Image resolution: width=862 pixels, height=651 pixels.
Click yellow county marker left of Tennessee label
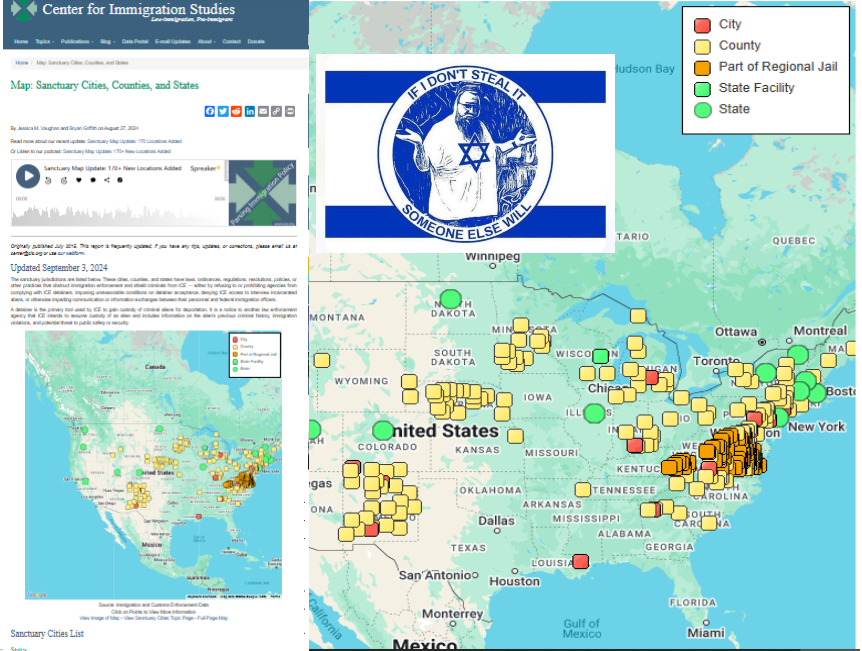(x=583, y=489)
